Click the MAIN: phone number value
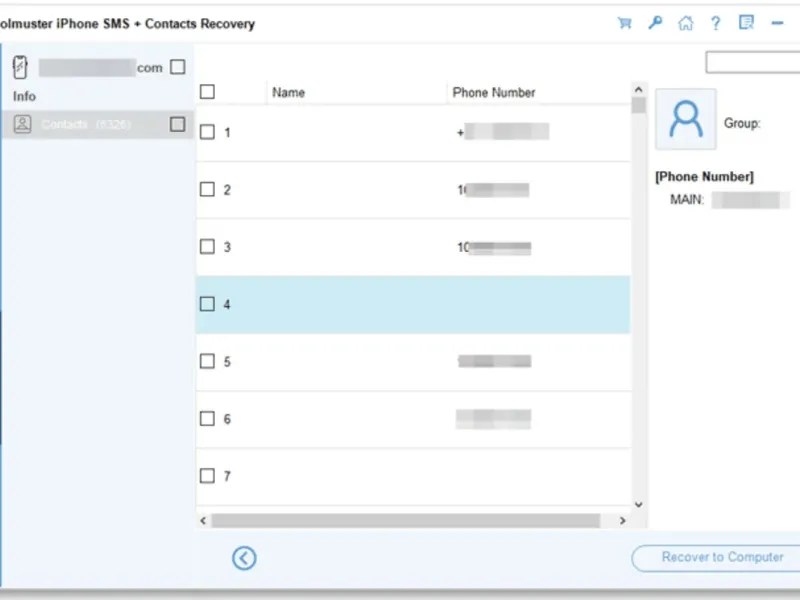This screenshot has height=600, width=800. [751, 199]
